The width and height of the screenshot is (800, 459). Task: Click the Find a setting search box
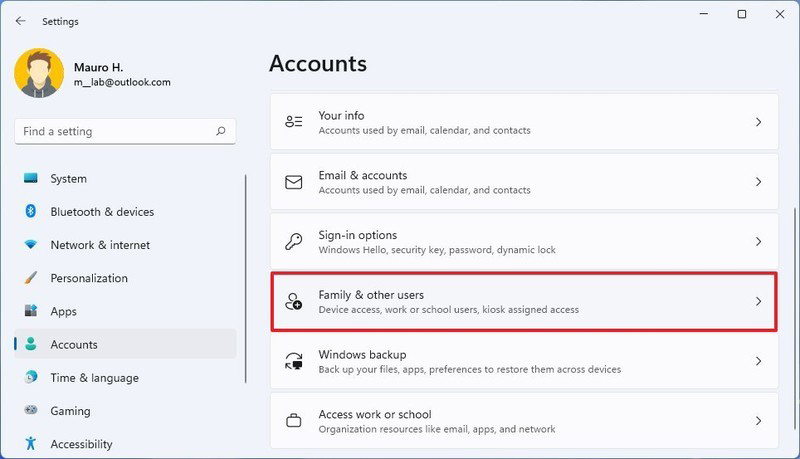[125, 132]
